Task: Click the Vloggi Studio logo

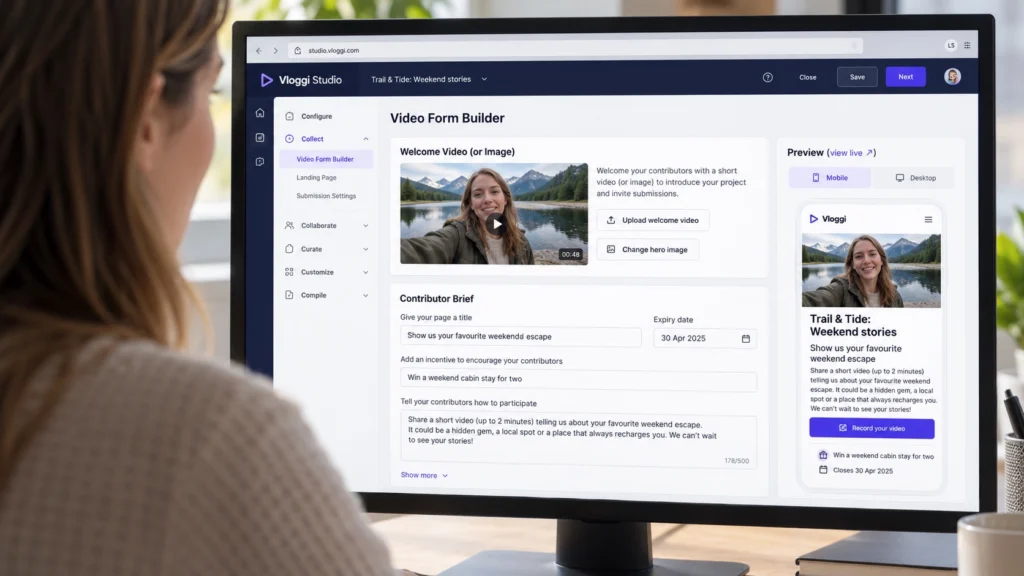Action: click(x=301, y=80)
